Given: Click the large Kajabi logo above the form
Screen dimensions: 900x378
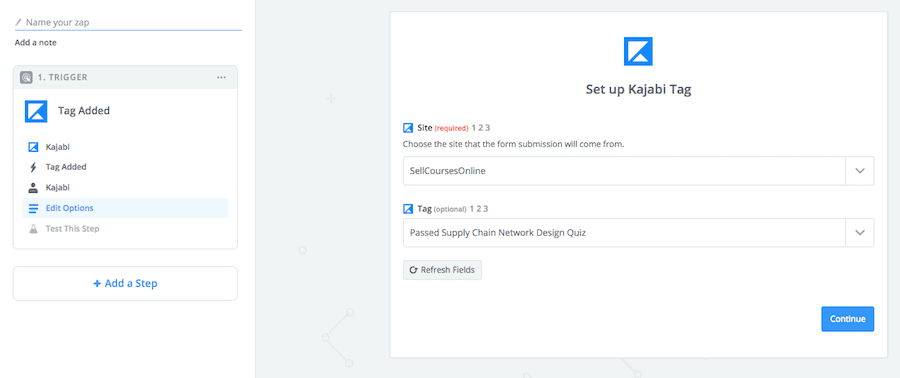Looking at the screenshot, I should (x=638, y=51).
